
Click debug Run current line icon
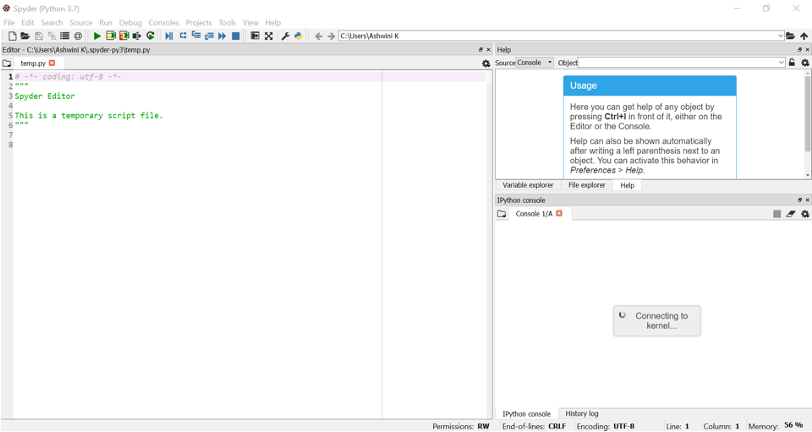183,36
